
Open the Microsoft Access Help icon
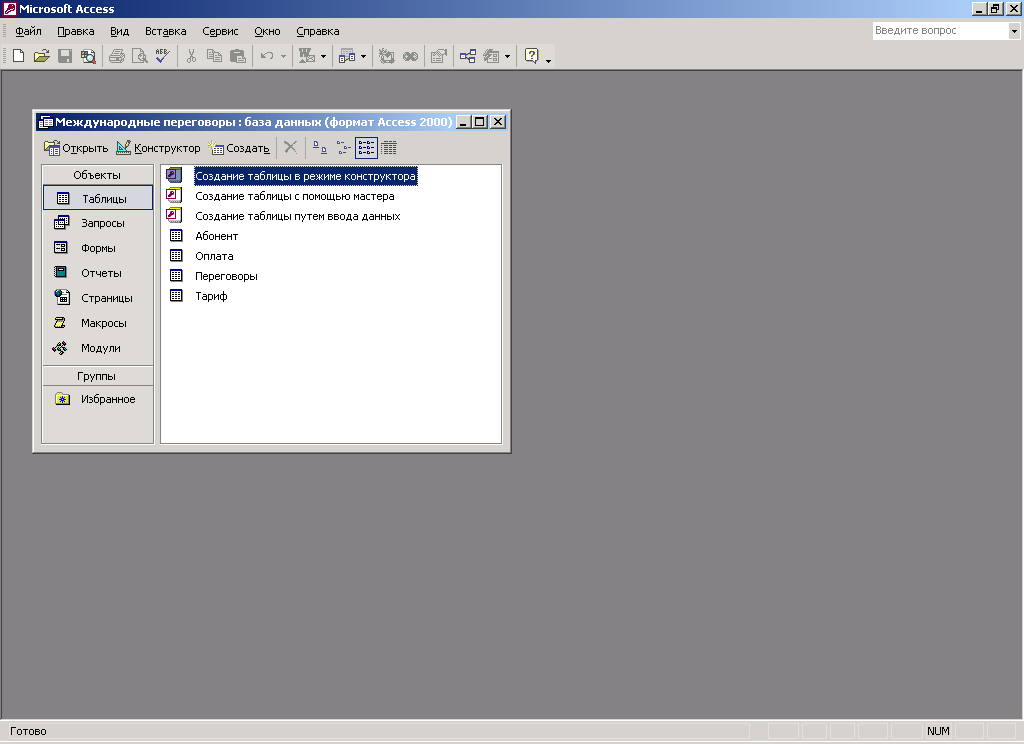[x=532, y=56]
